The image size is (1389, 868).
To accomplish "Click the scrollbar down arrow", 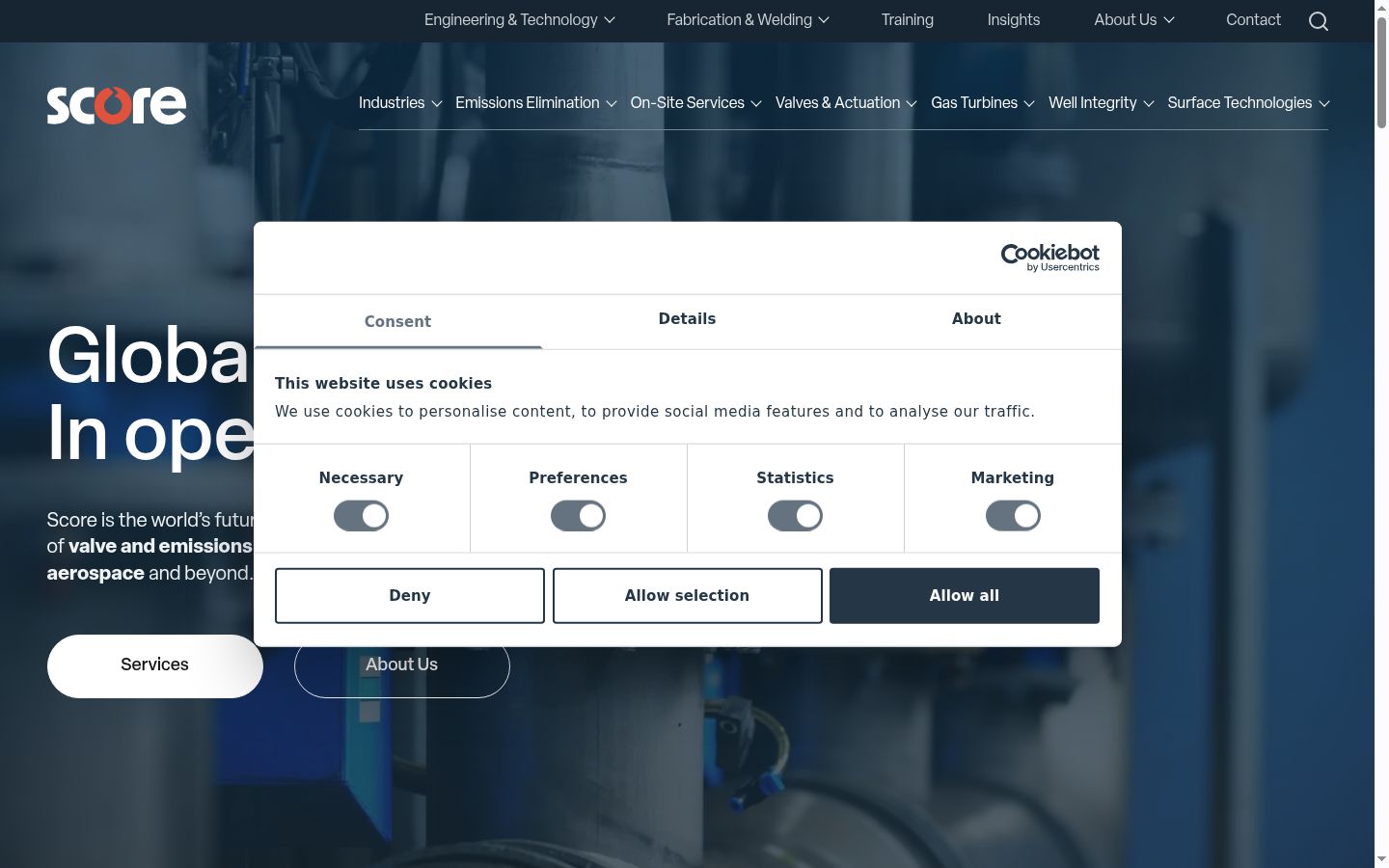I will point(1381,859).
